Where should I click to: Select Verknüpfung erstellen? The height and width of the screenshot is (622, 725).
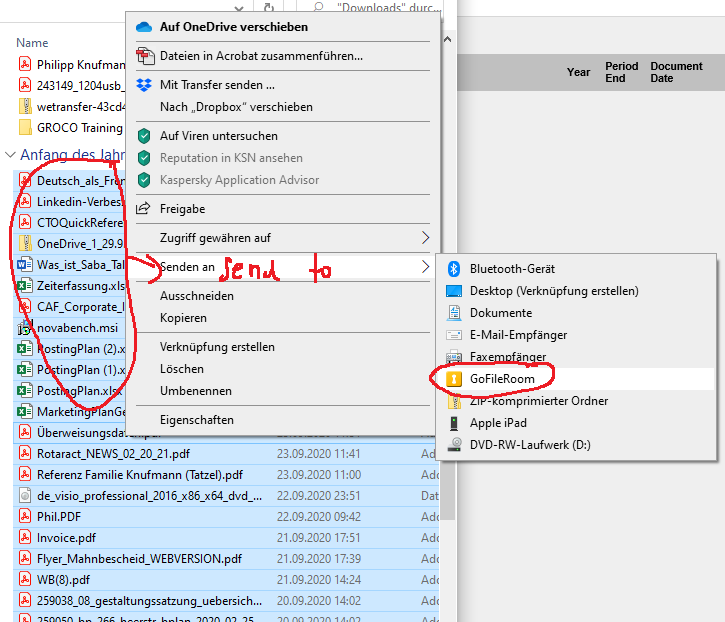click(x=283, y=347)
